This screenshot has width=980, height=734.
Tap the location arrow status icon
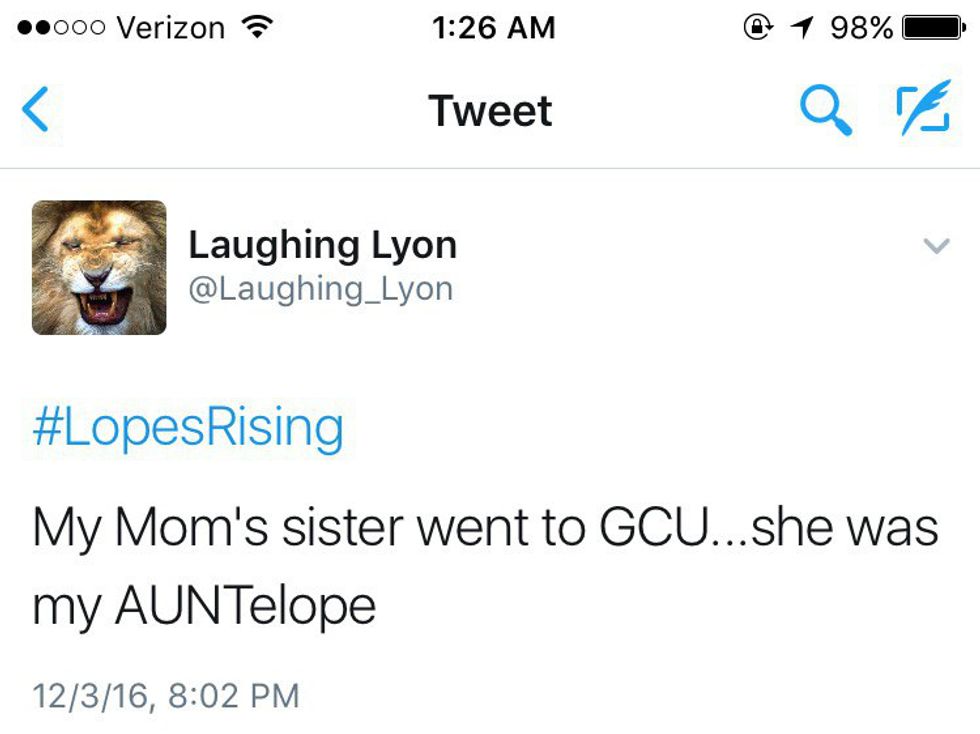[x=800, y=28]
